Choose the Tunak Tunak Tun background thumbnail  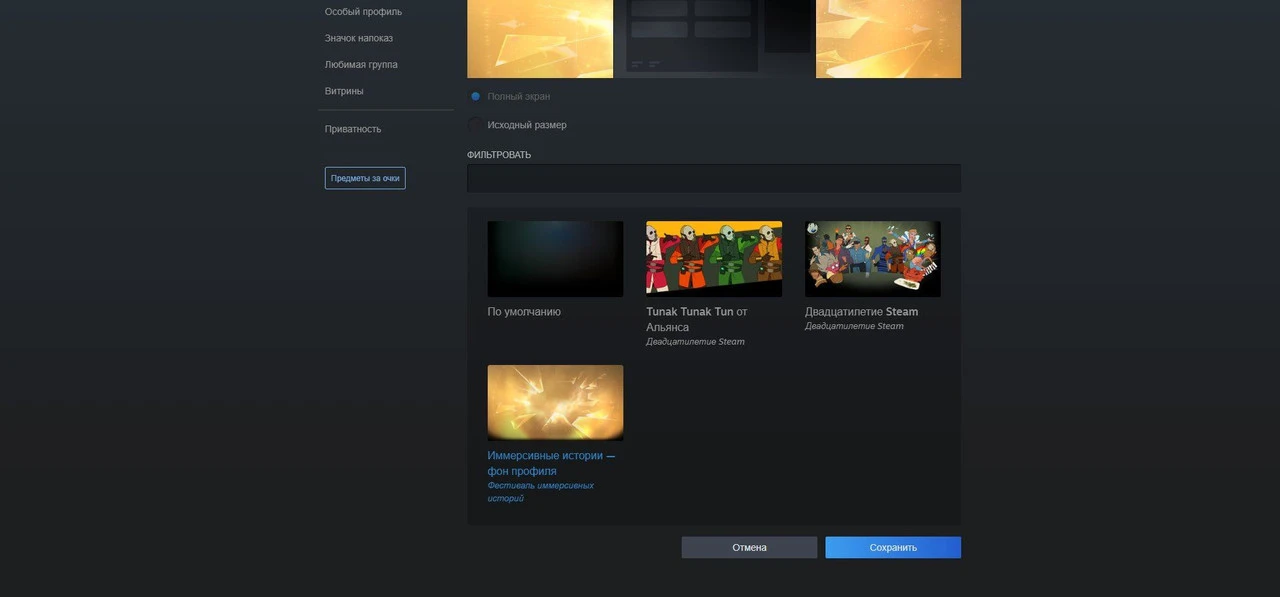coord(714,259)
